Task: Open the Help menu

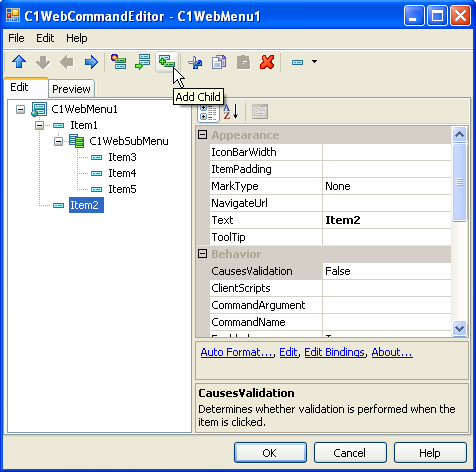Action: (x=77, y=38)
